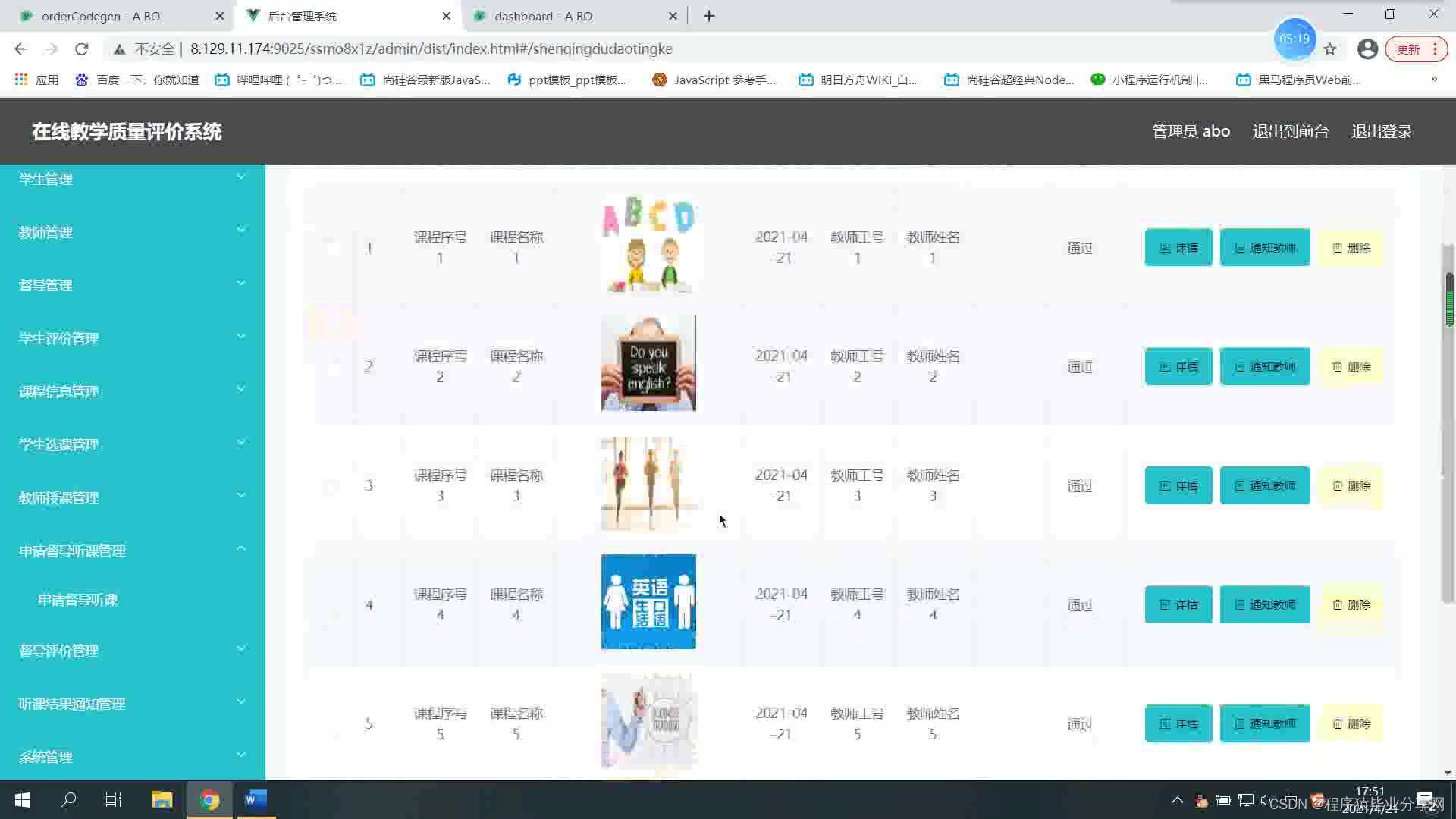Delete row 3 using 删除 button
This screenshot has width=1456, height=819.
point(1351,485)
